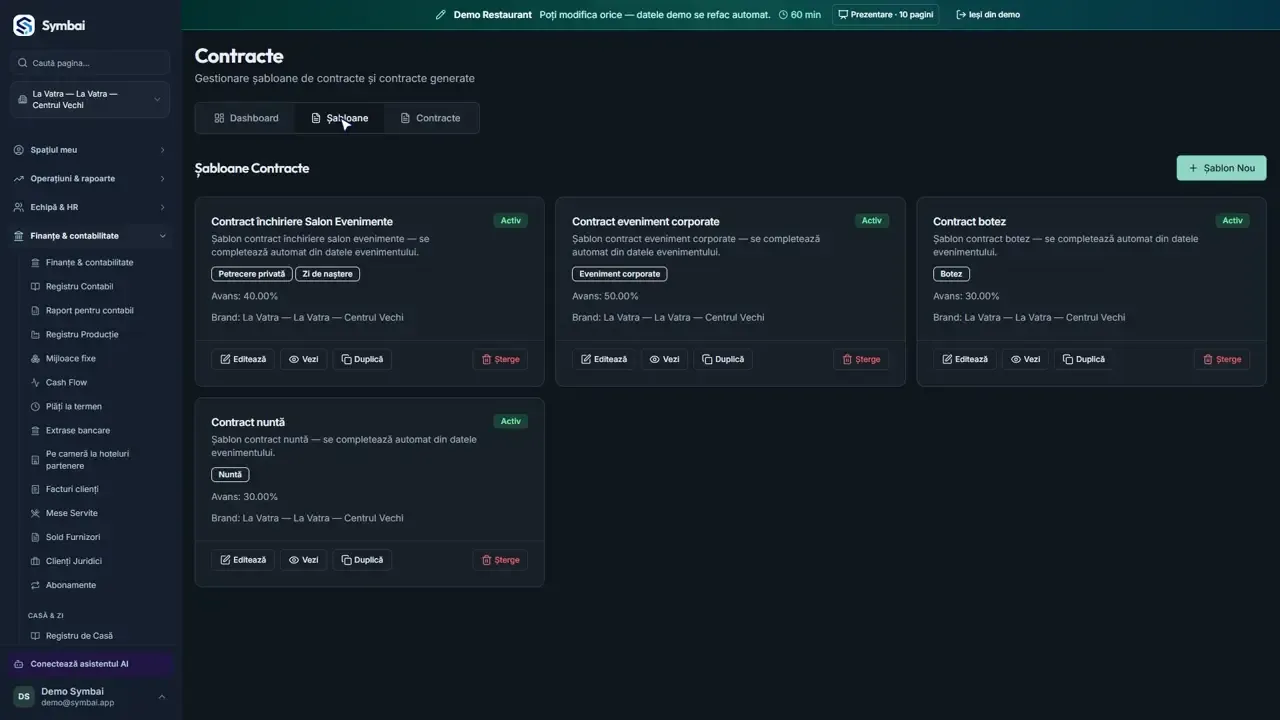Select the Șabloane tab
The image size is (1280, 720).
339,118
